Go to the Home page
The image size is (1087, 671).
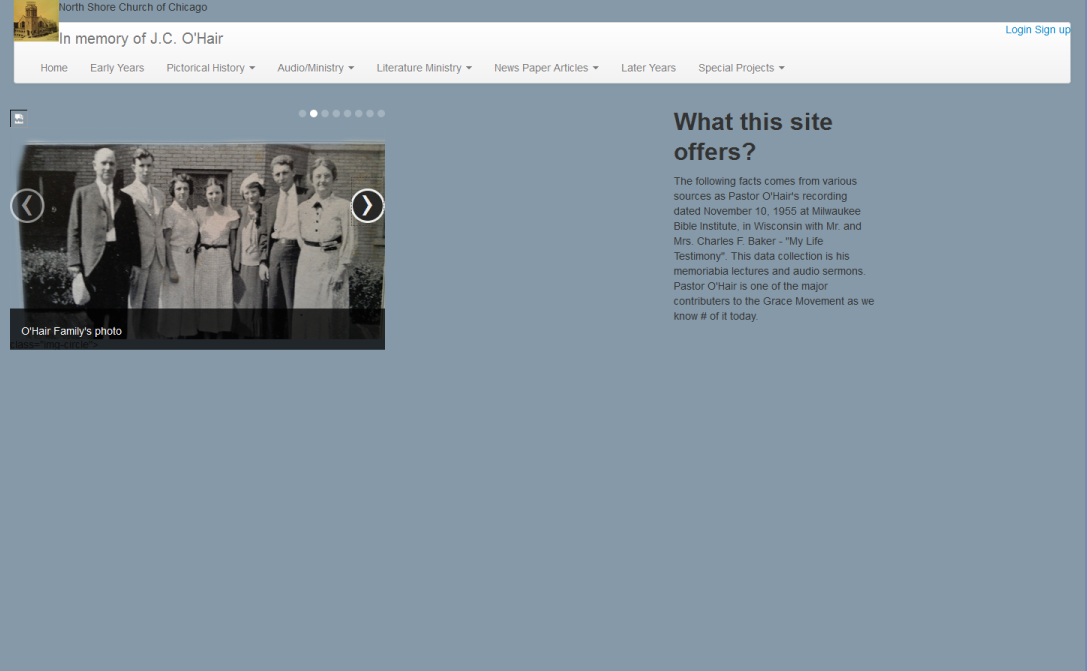[x=54, y=68]
